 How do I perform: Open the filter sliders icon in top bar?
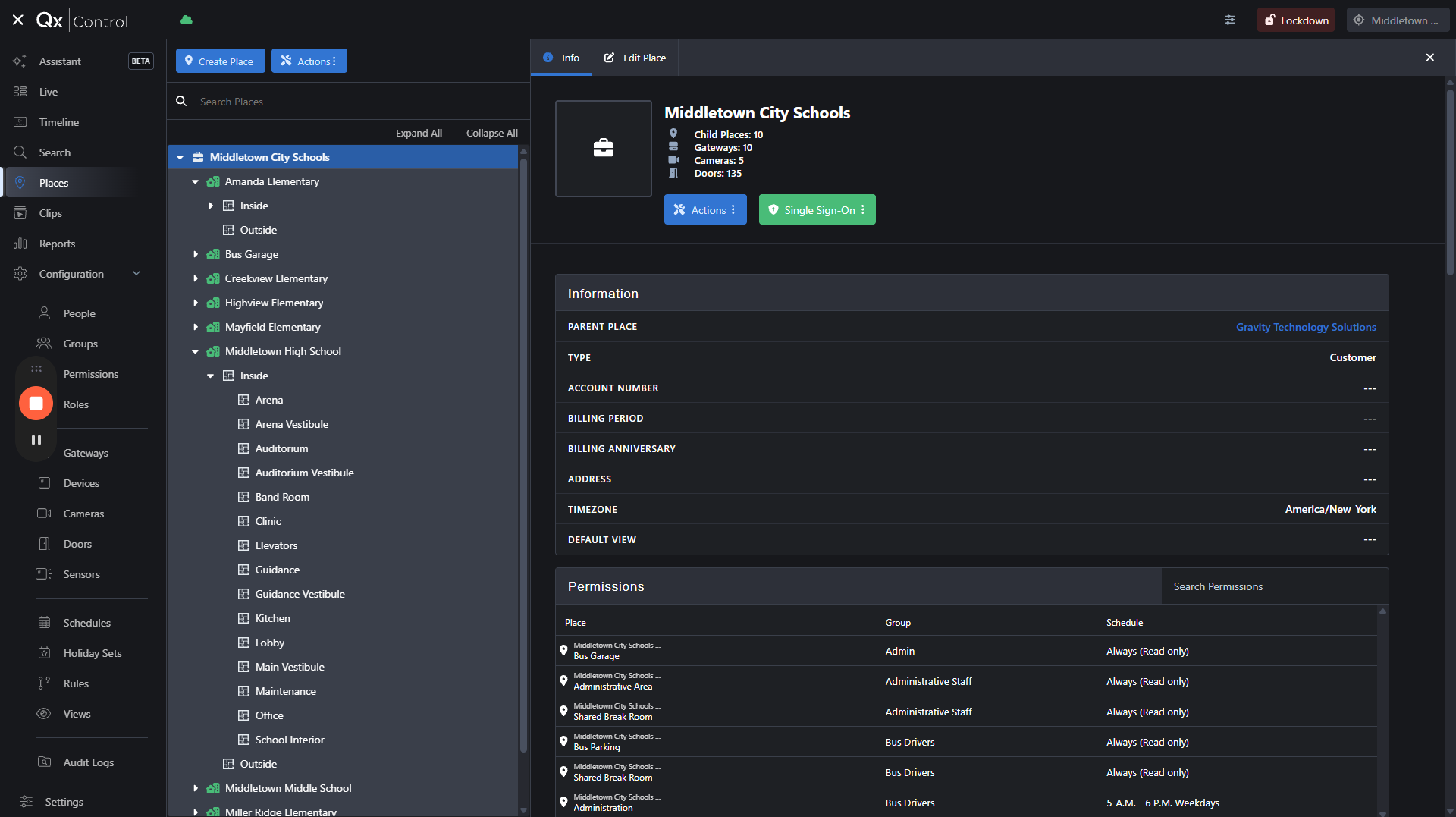tap(1230, 20)
